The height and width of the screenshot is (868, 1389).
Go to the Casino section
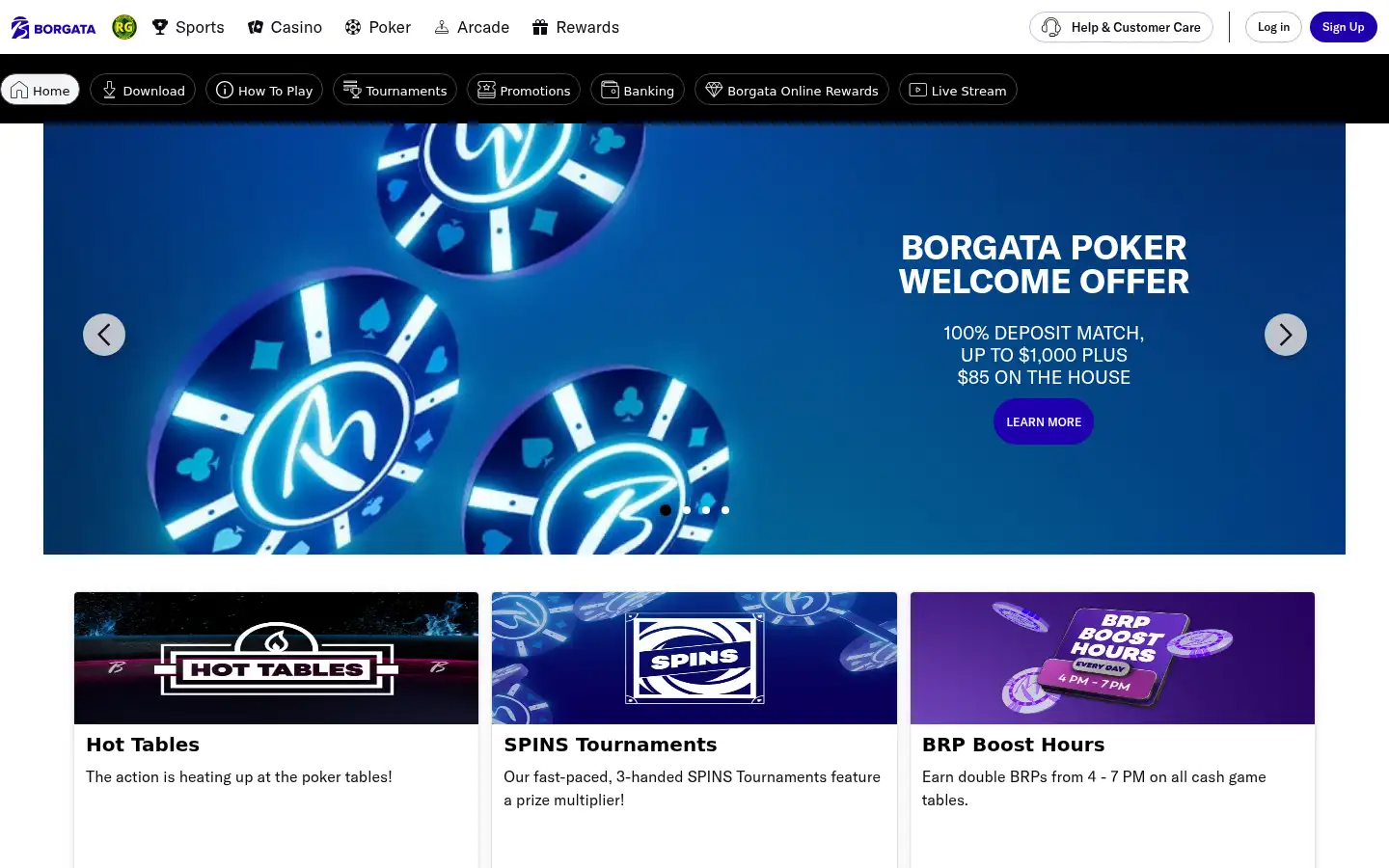[x=285, y=27]
